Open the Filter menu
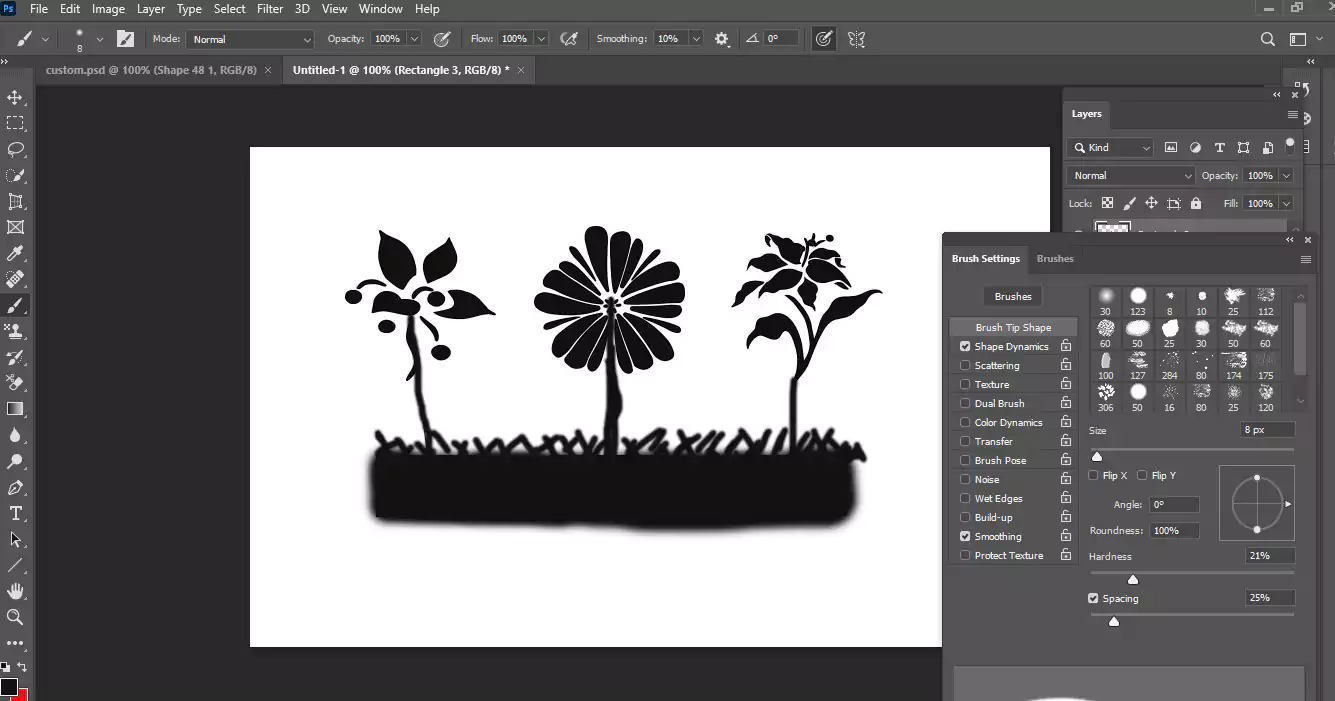 tap(270, 9)
